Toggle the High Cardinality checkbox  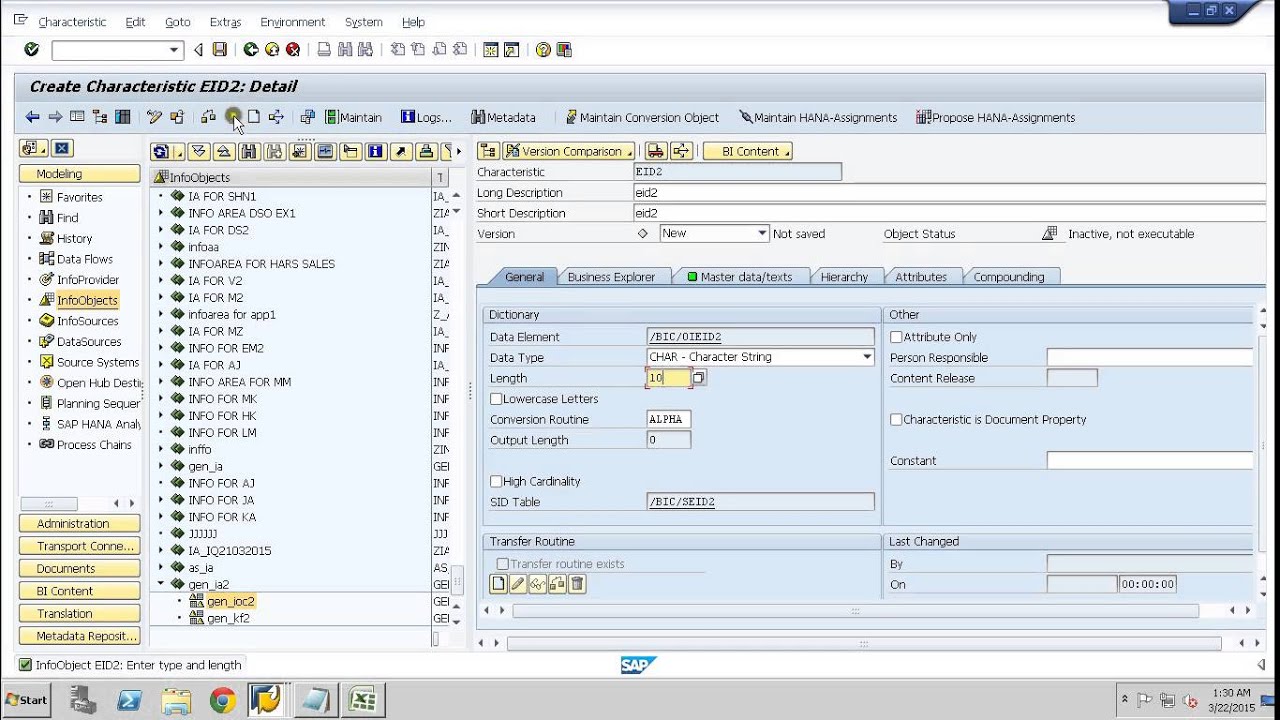pyautogui.click(x=496, y=481)
